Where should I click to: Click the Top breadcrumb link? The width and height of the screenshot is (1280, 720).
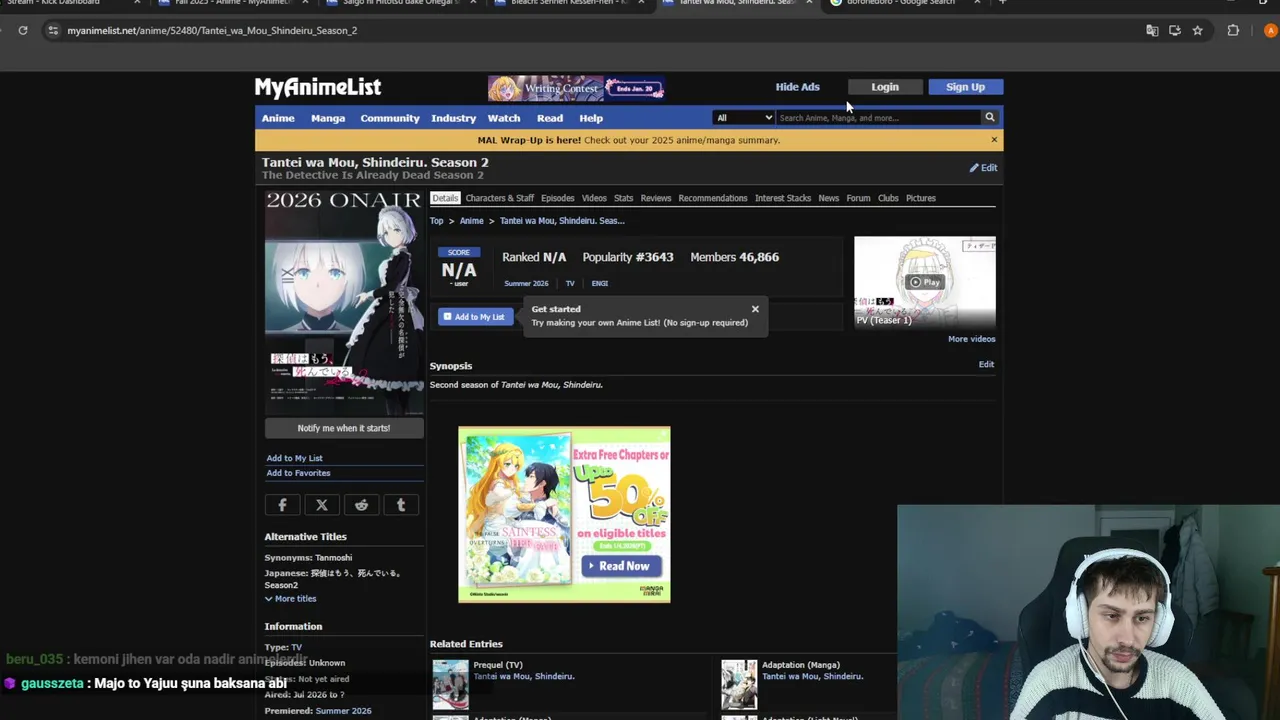[x=437, y=221]
